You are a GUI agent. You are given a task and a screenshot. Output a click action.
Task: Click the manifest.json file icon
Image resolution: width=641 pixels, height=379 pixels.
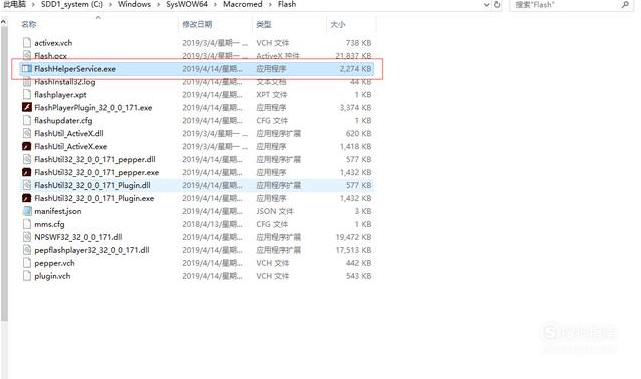pyautogui.click(x=27, y=211)
